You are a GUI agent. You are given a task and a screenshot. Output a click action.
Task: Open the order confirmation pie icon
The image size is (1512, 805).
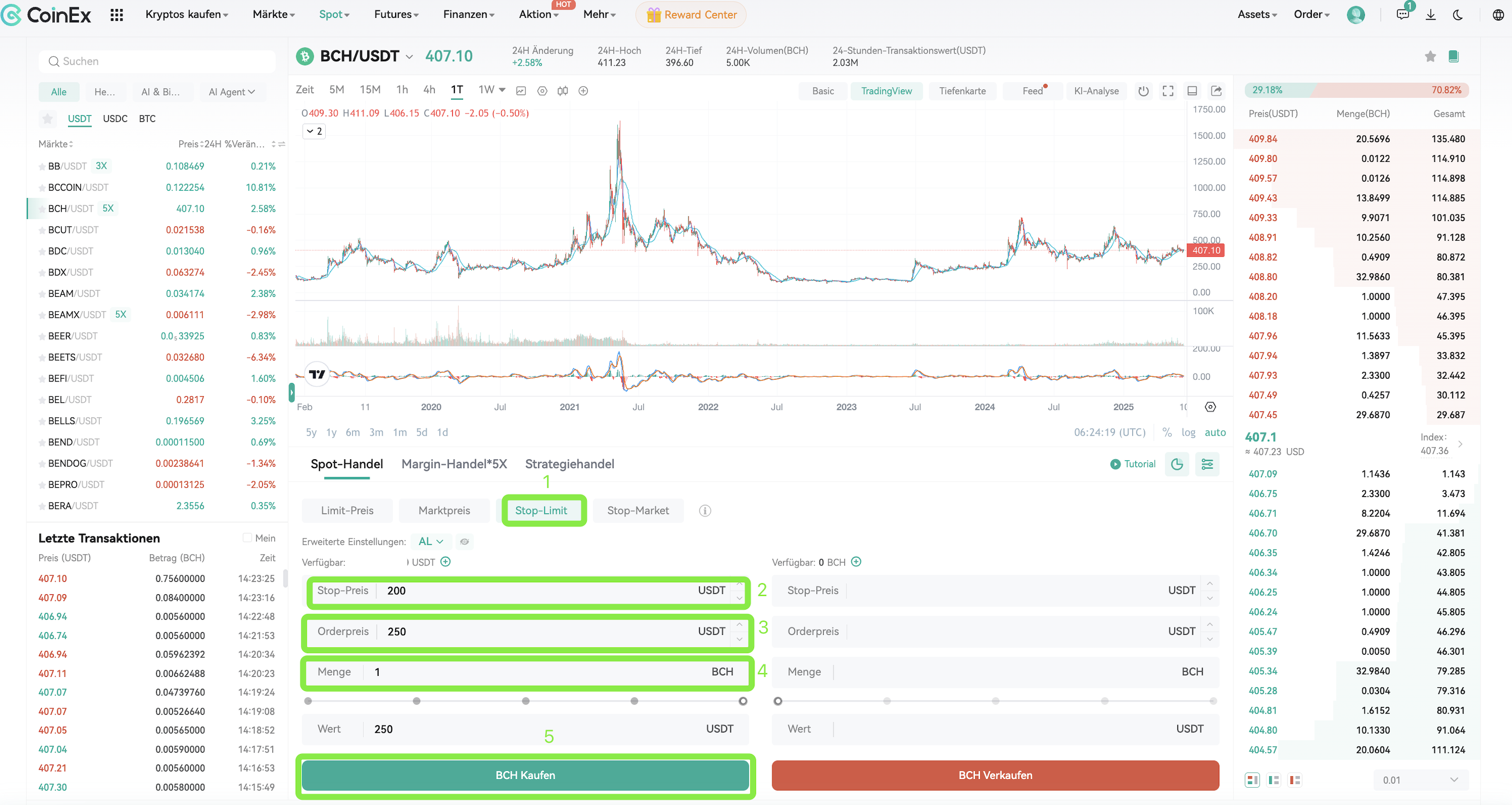pos(1177,464)
